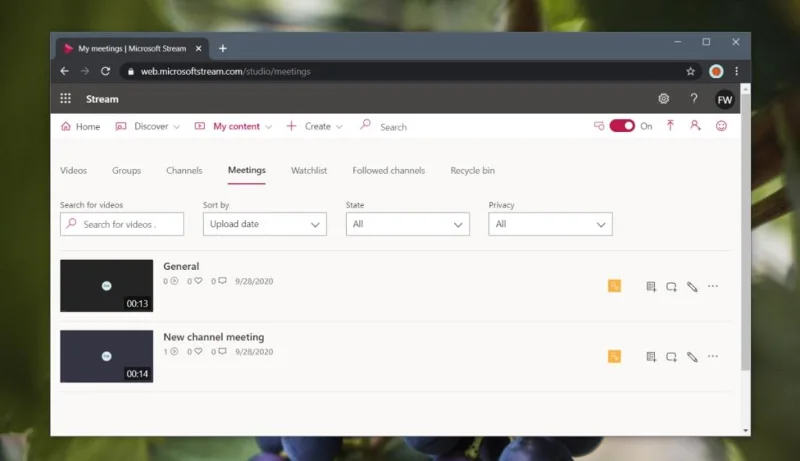Add New channel meeting to watchlist
This screenshot has width=800, height=461.
(671, 357)
